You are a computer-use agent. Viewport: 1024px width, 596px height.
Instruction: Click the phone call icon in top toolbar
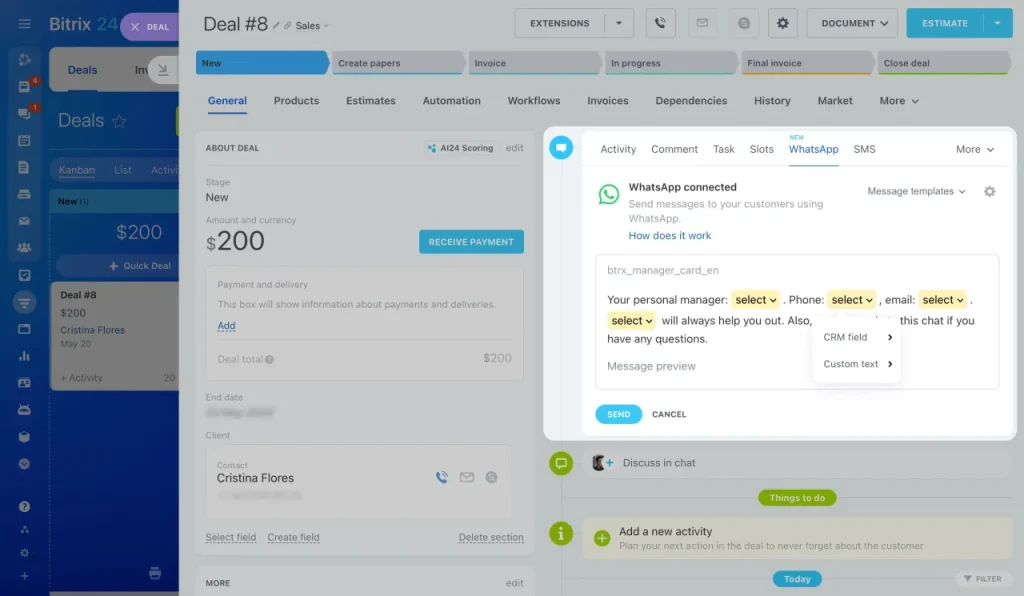660,24
